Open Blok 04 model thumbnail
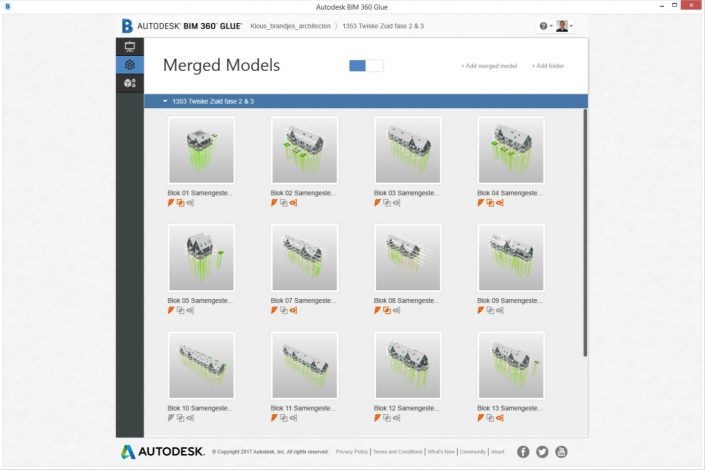Viewport: 705px width, 470px height. click(x=511, y=150)
